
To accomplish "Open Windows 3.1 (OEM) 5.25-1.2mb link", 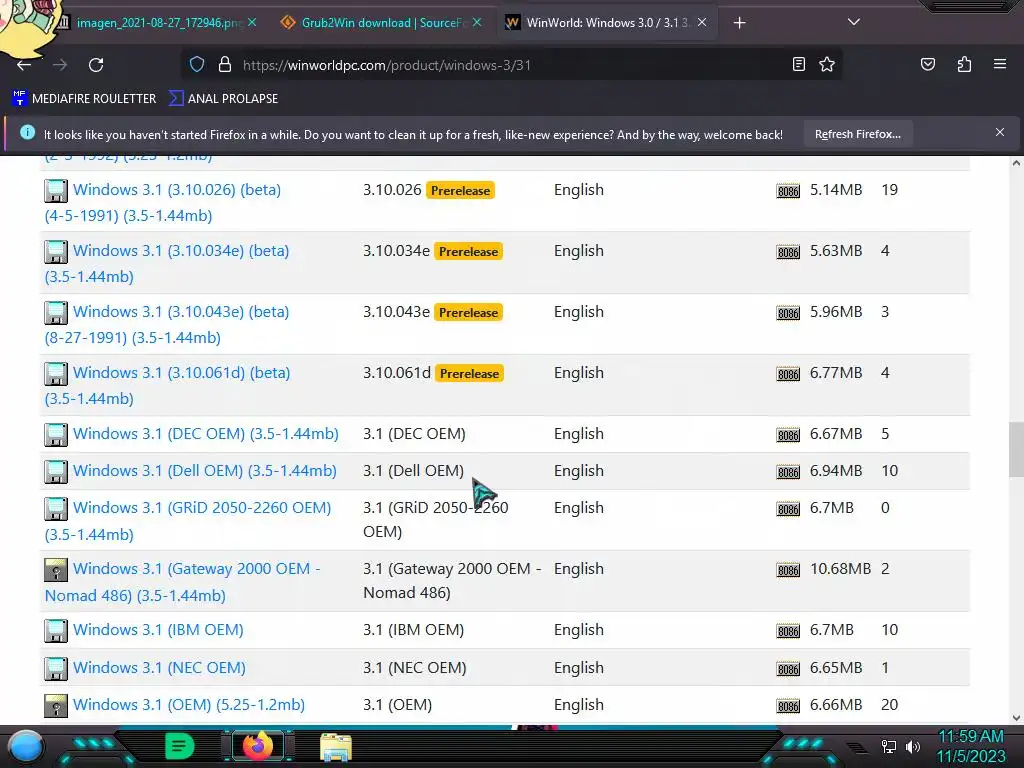I will tap(189, 705).
